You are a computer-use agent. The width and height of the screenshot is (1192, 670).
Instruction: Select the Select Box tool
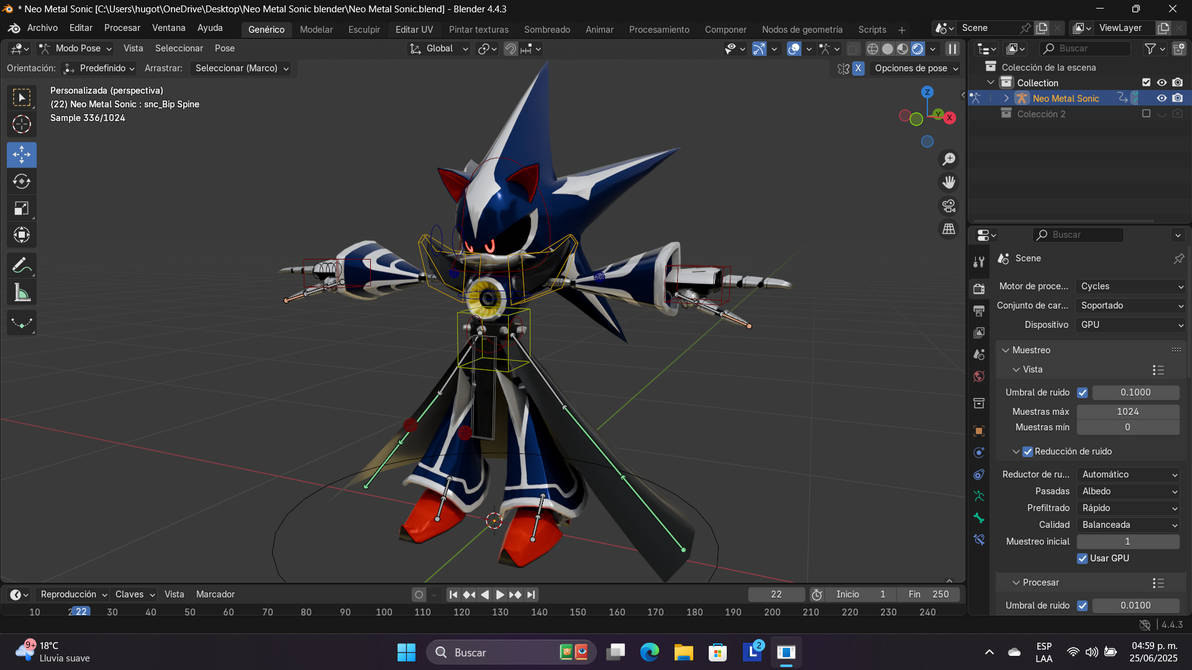(21, 97)
